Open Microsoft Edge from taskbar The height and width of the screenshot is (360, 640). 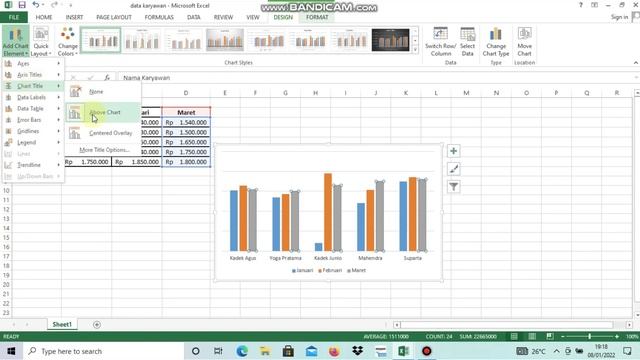point(242,351)
